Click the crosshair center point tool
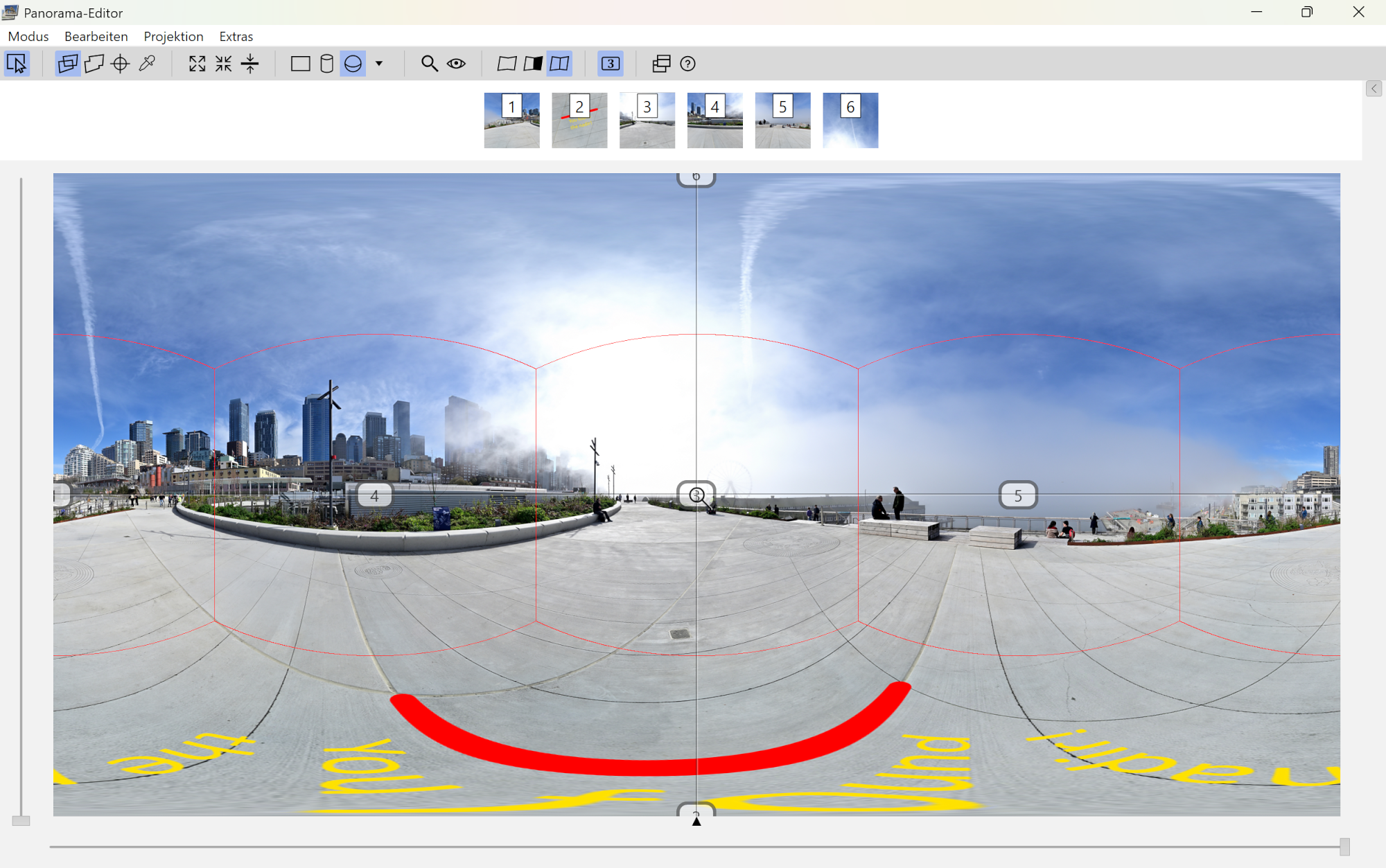 [121, 64]
